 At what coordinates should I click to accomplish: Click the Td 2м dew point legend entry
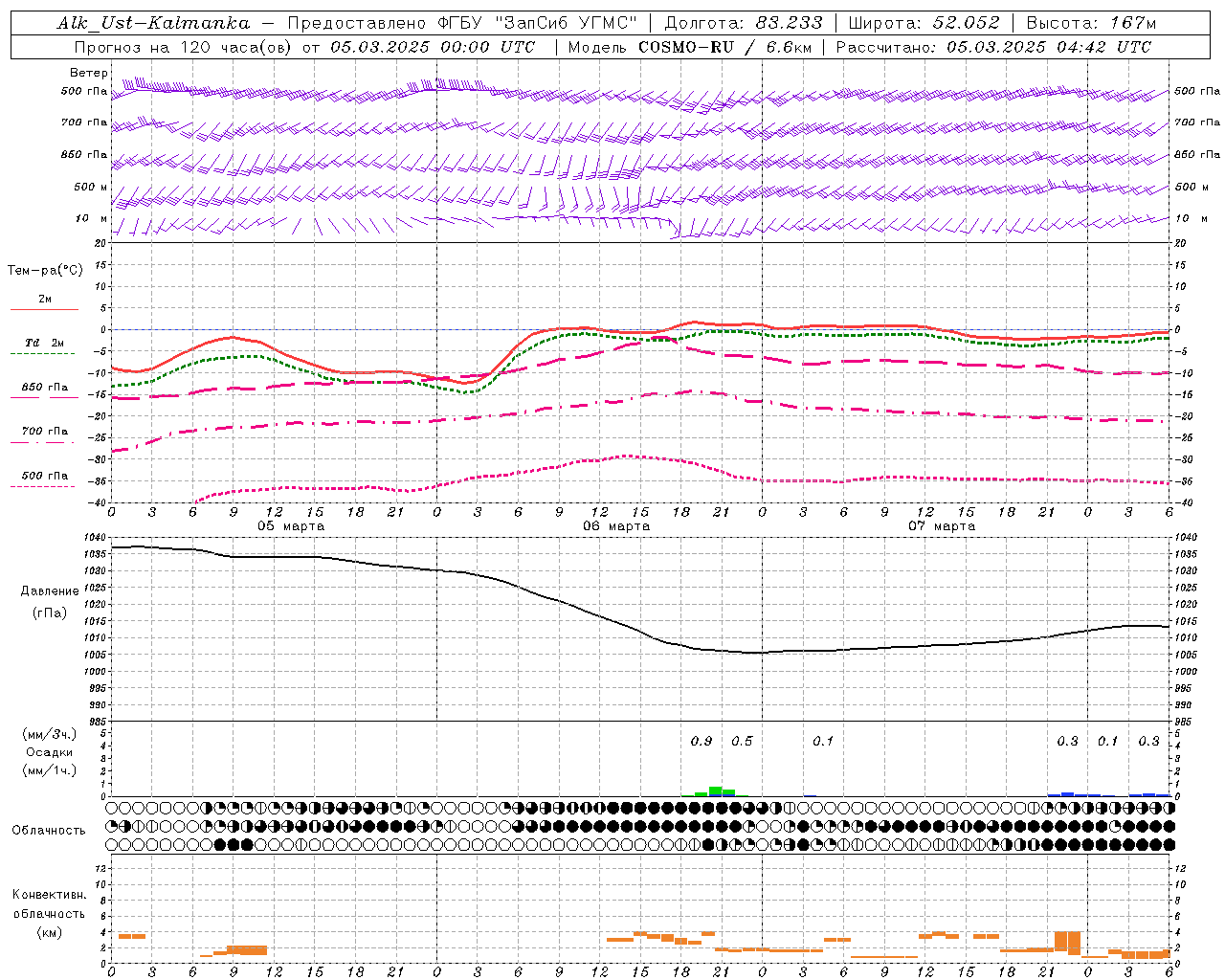tap(44, 343)
